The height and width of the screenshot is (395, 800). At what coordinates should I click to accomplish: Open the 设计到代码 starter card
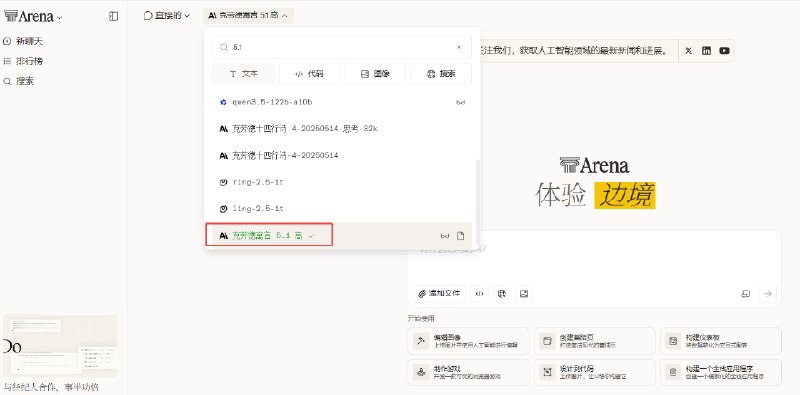click(x=594, y=373)
